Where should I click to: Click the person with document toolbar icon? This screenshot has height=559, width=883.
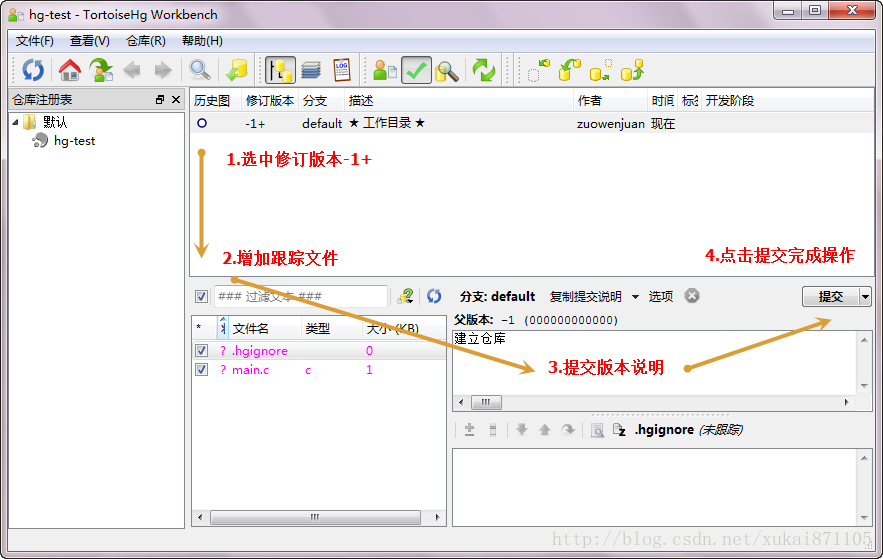tap(385, 70)
